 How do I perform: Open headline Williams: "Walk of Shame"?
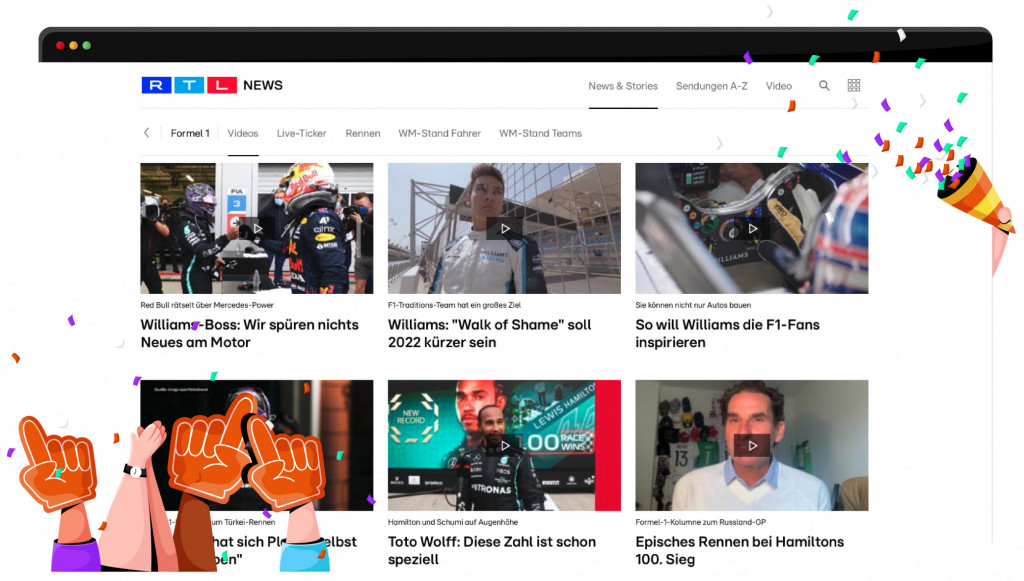click(x=489, y=334)
